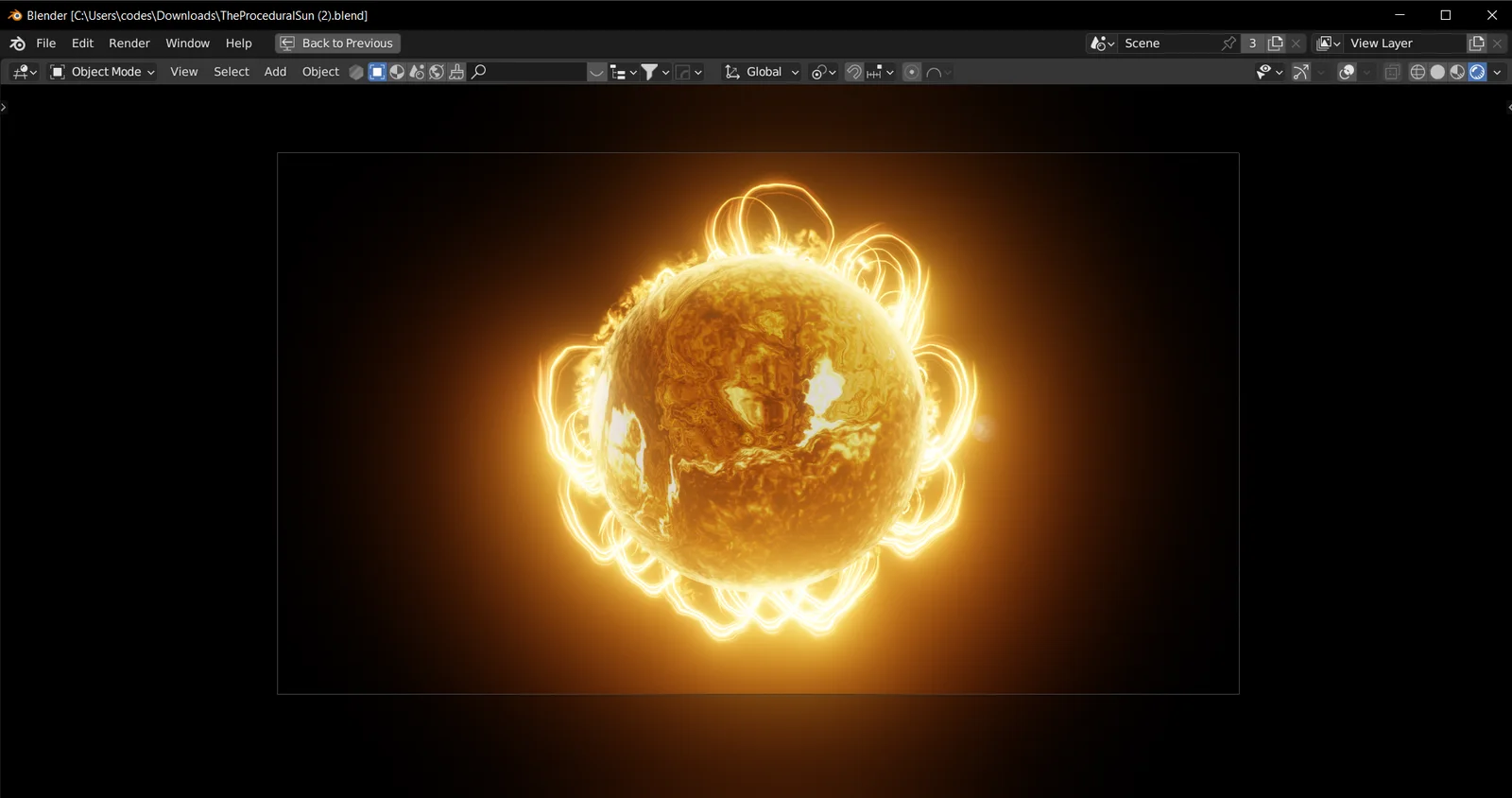The height and width of the screenshot is (798, 1512).
Task: Click the Scene name field
Action: pos(1169,43)
